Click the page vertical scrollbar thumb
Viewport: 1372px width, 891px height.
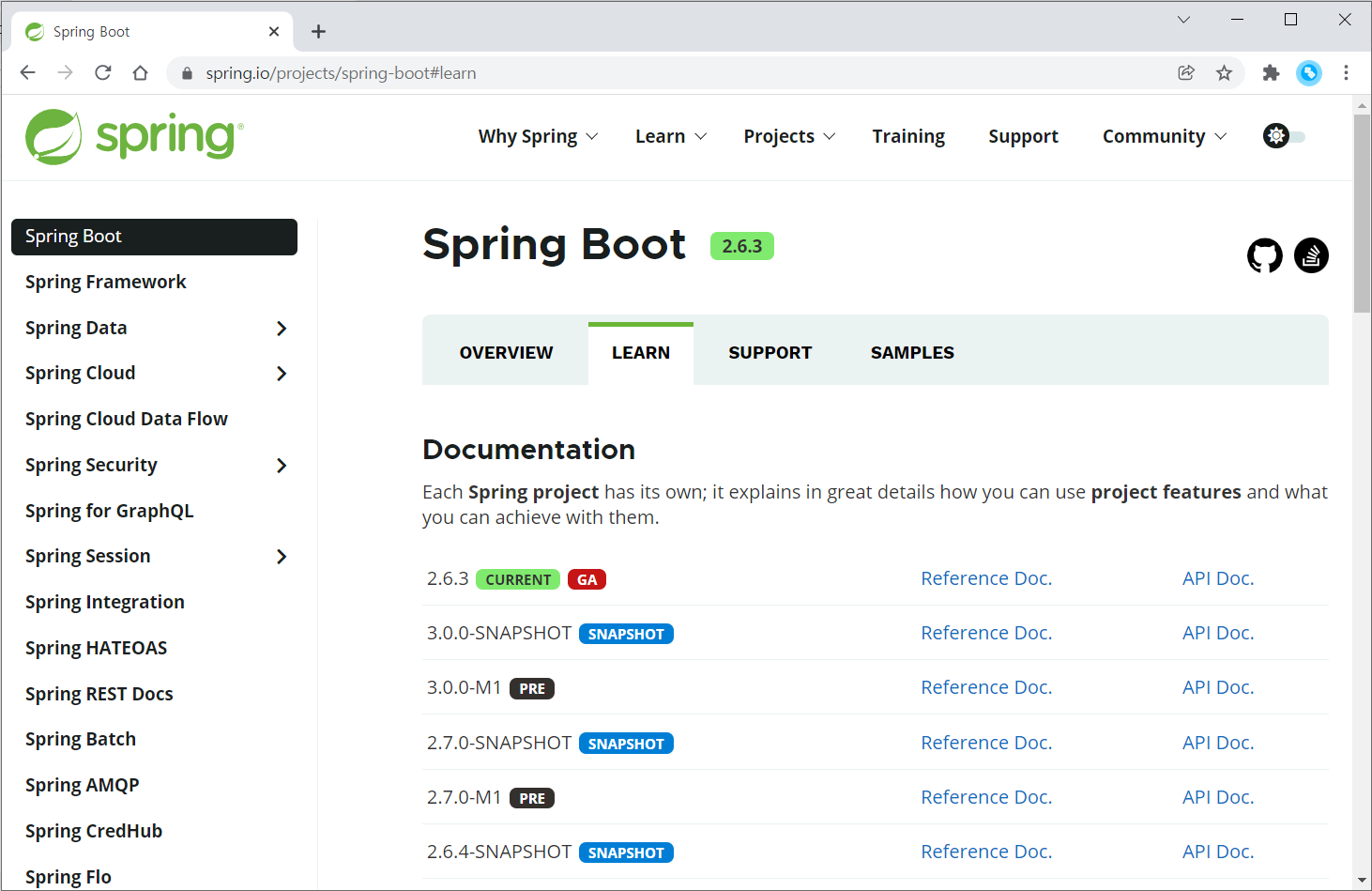[1362, 213]
